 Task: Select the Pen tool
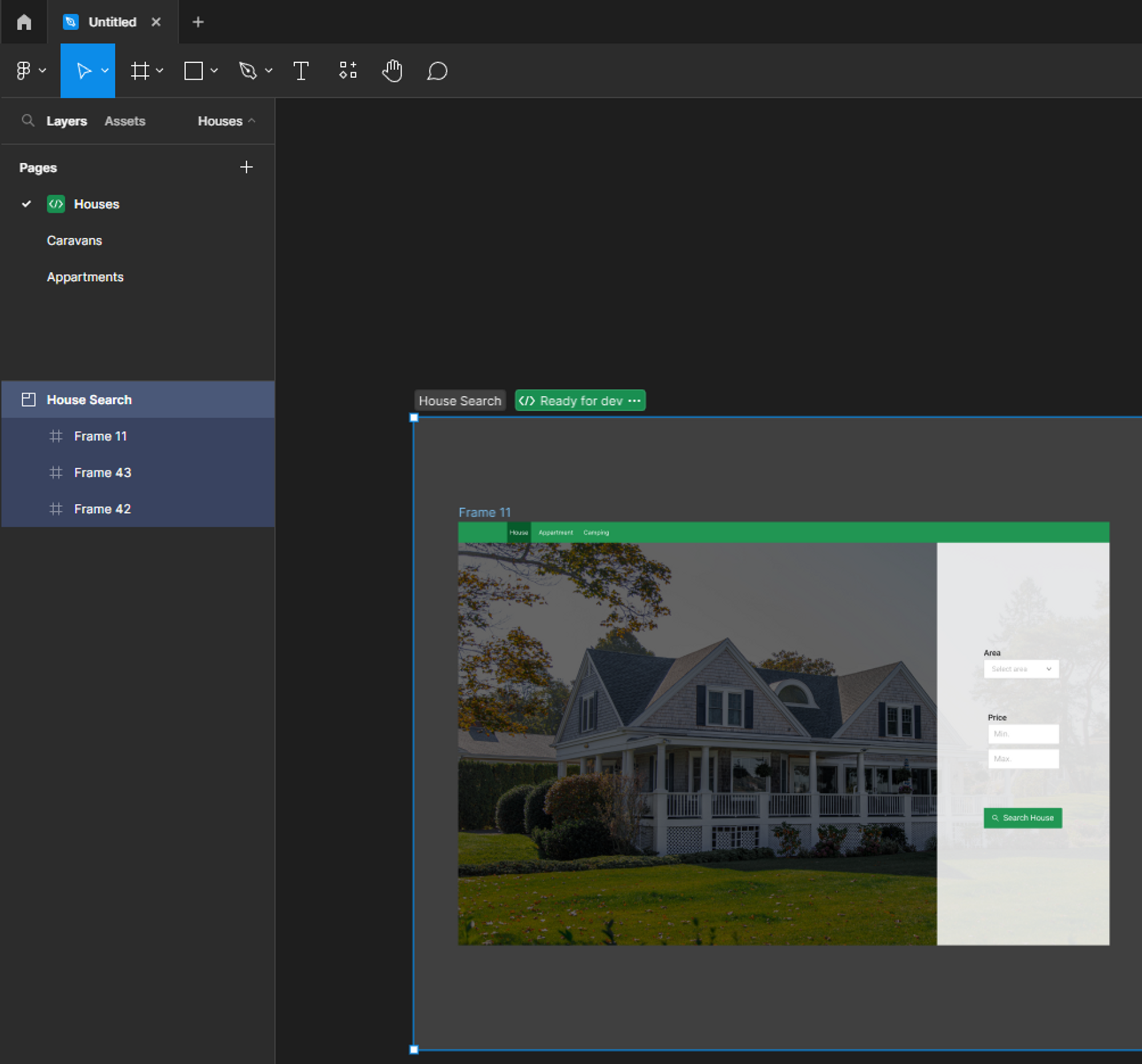pyautogui.click(x=248, y=71)
